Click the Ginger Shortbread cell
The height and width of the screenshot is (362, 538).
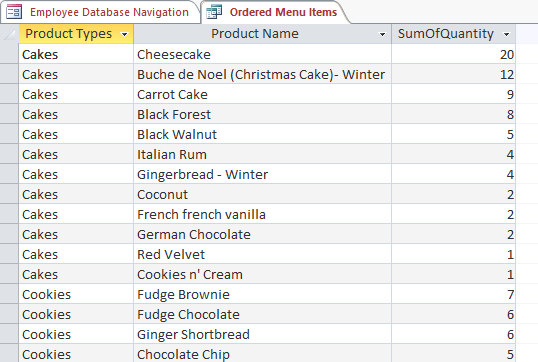pos(262,334)
